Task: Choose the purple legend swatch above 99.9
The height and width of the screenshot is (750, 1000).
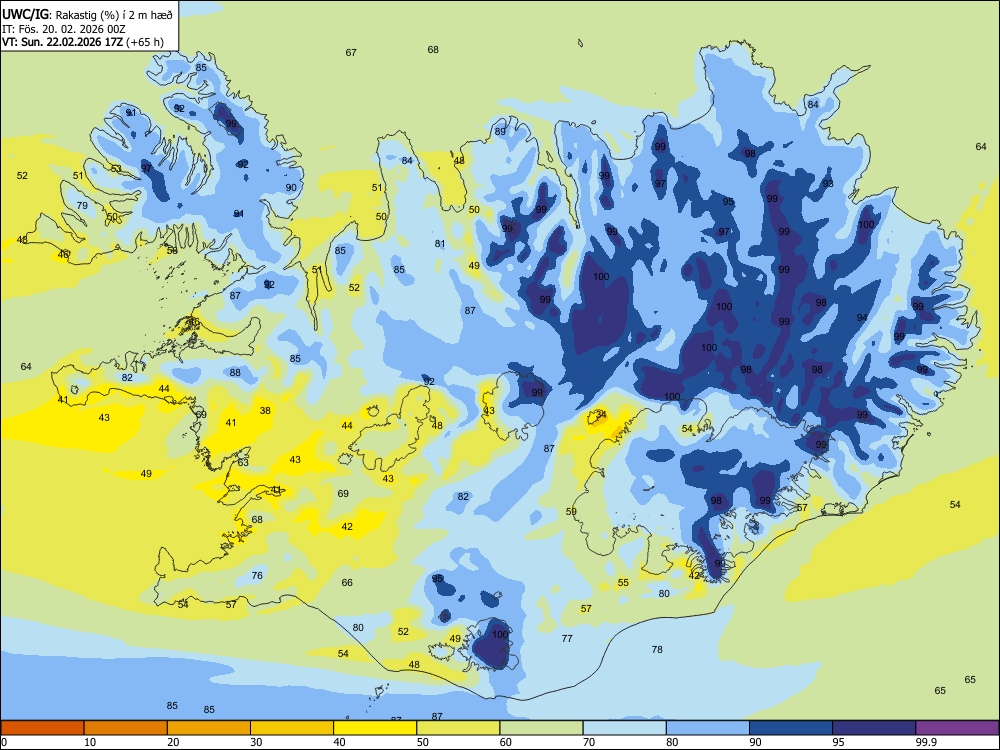Action: point(957,728)
